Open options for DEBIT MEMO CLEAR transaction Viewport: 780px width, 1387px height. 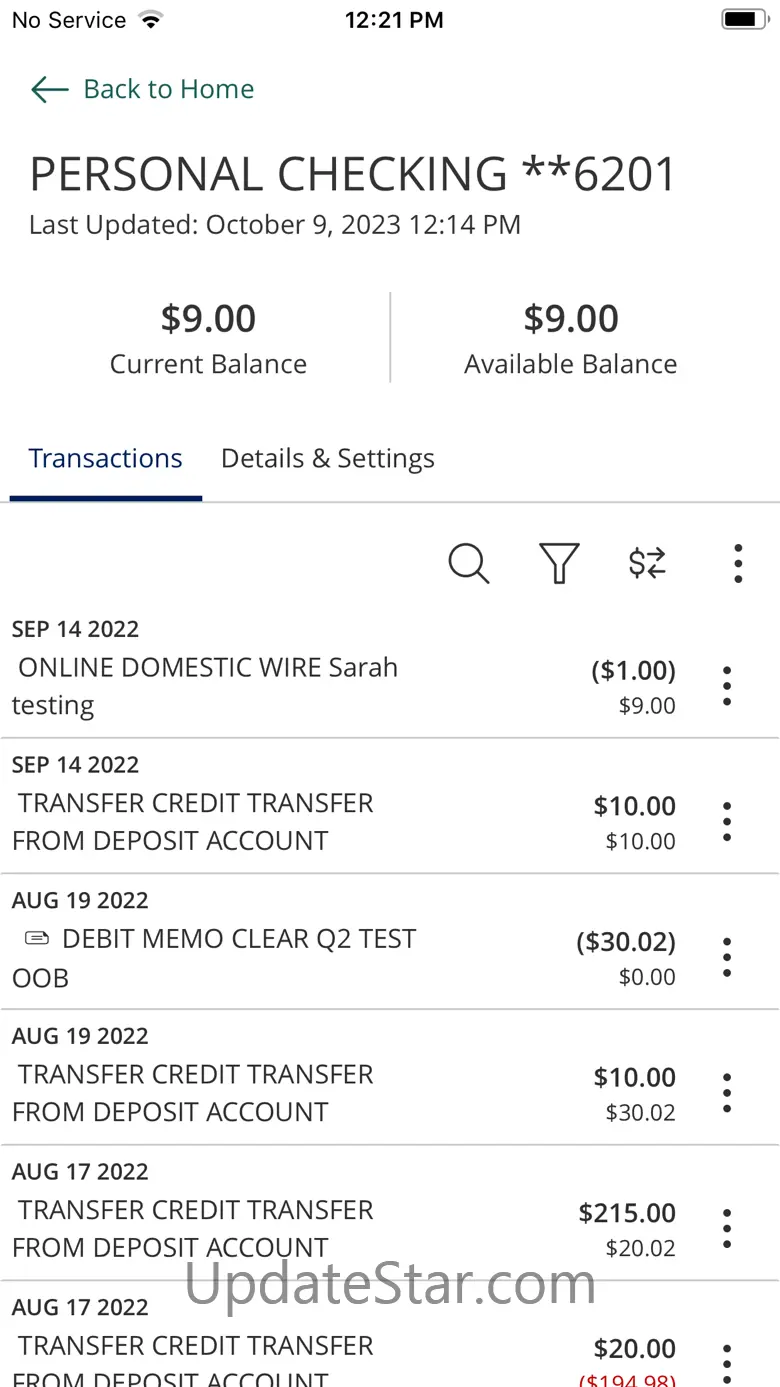[727, 958]
